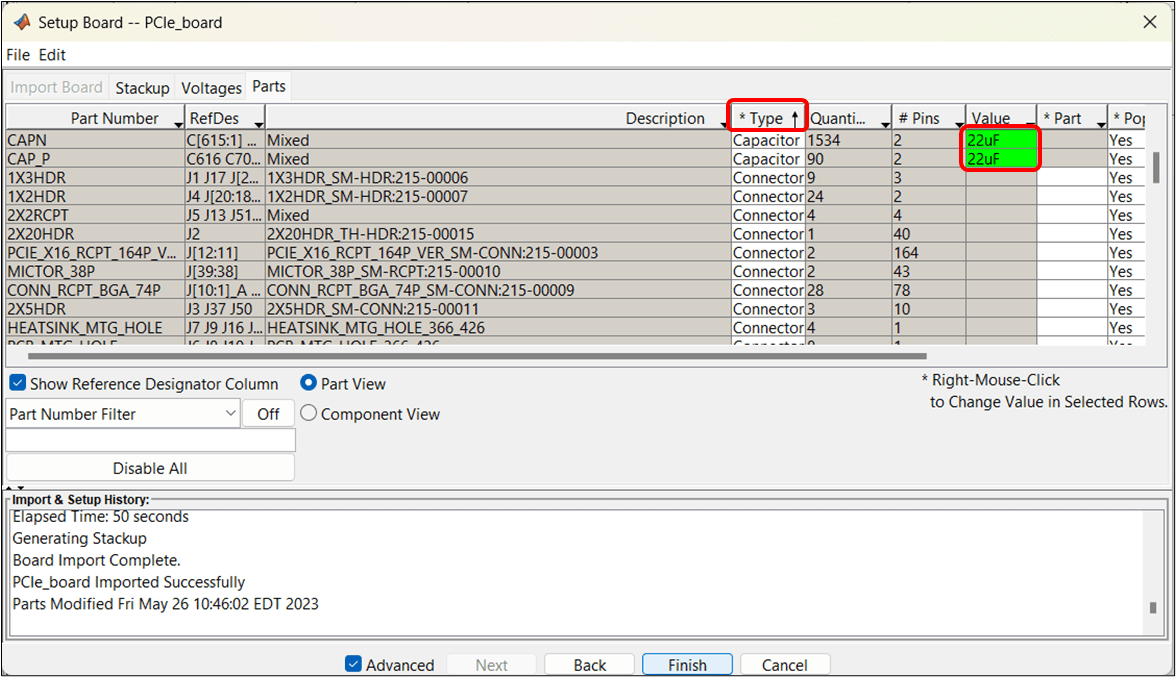
Task: Click the "Parts Modified Fri May 26" history line
Action: click(x=165, y=604)
